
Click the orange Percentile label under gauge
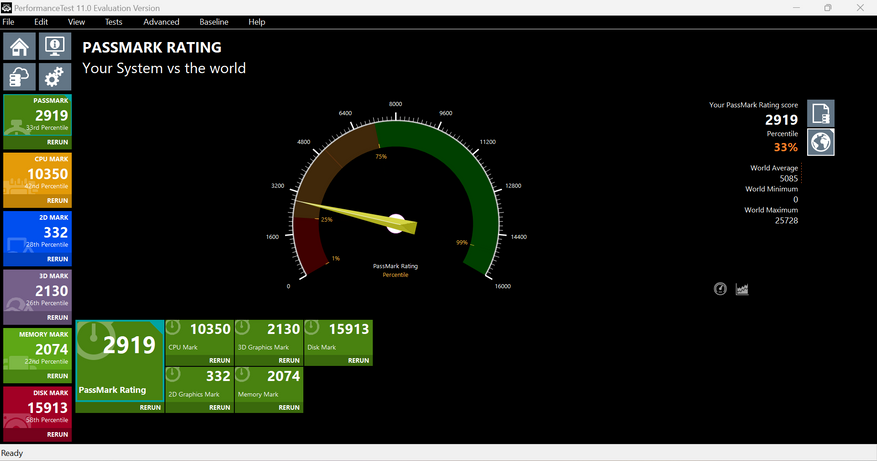pos(395,275)
